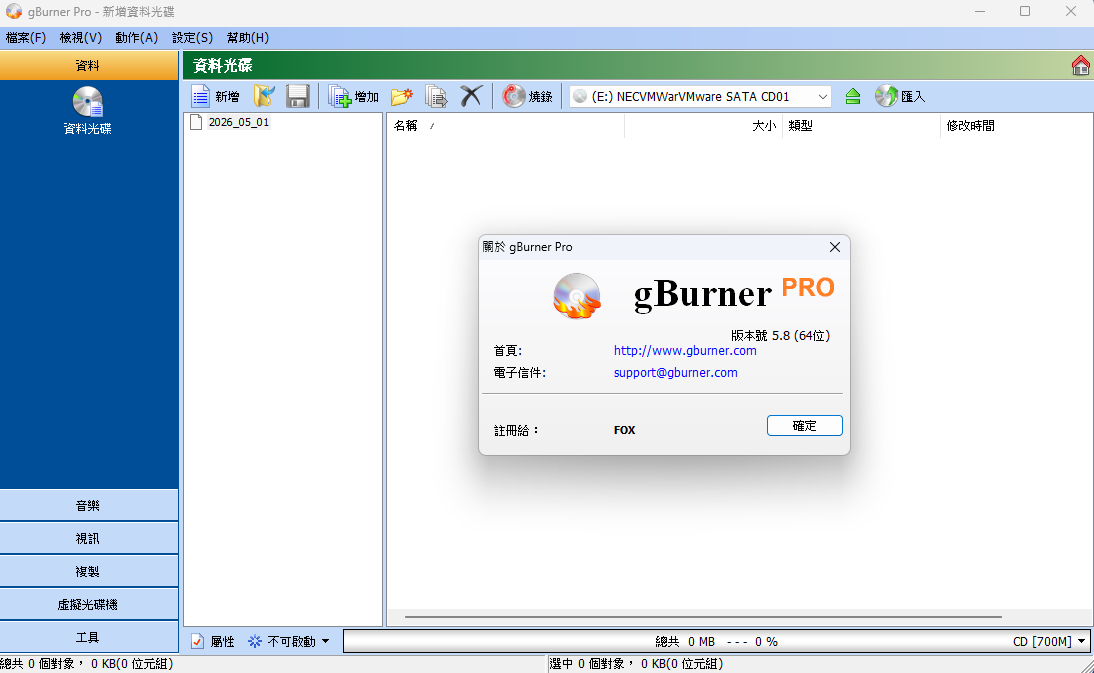
Task: Switch to the Music (音樂) sidebar tab
Action: 89,506
